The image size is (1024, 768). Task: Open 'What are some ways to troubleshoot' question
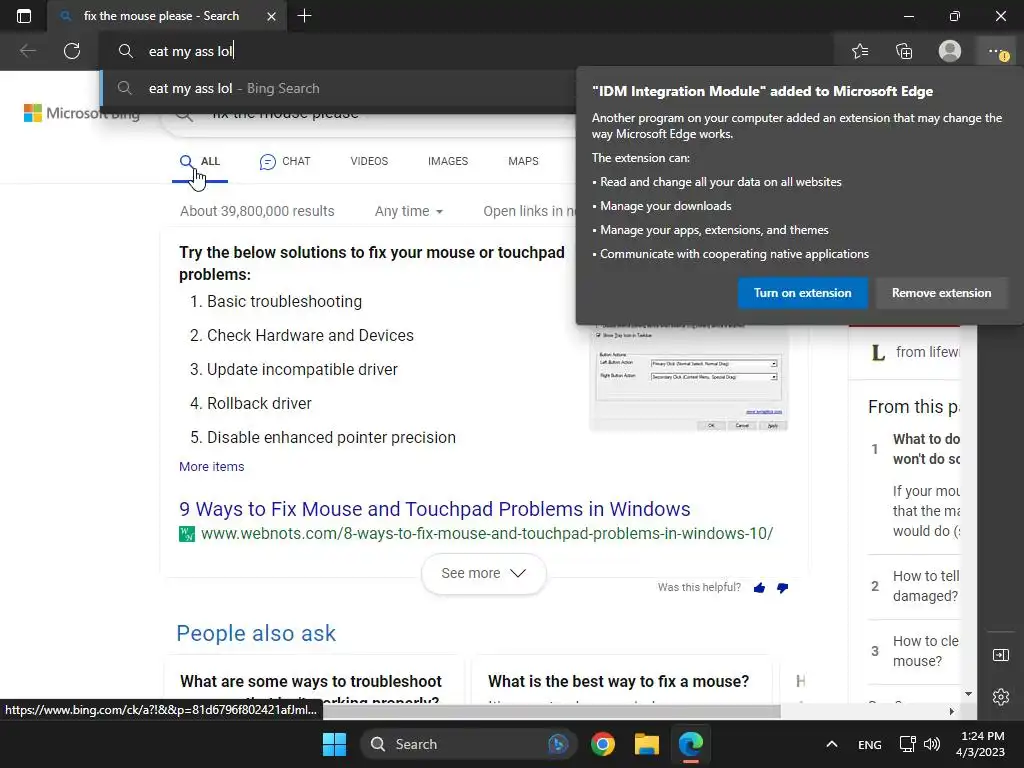click(311, 681)
